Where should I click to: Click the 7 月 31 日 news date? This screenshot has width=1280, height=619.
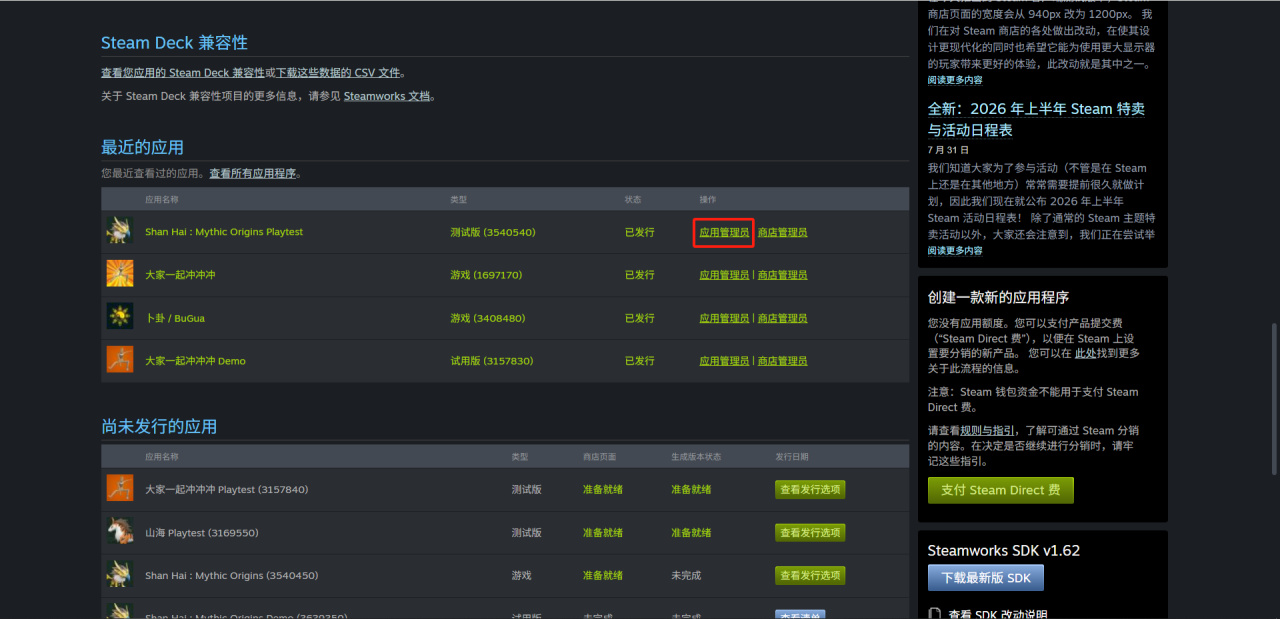tap(949, 149)
